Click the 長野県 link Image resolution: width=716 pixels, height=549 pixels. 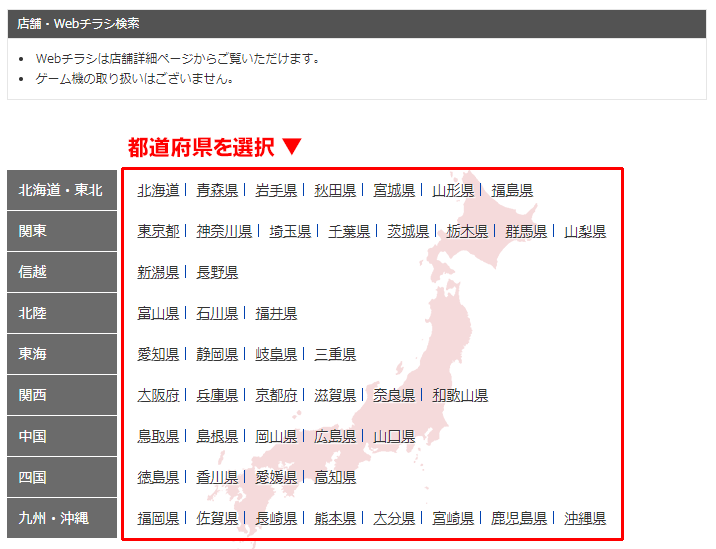pos(217,273)
